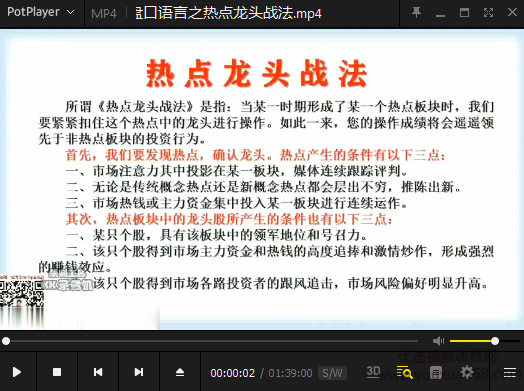Click total duration 01:39:00
524x391 pixels.
(x=290, y=373)
